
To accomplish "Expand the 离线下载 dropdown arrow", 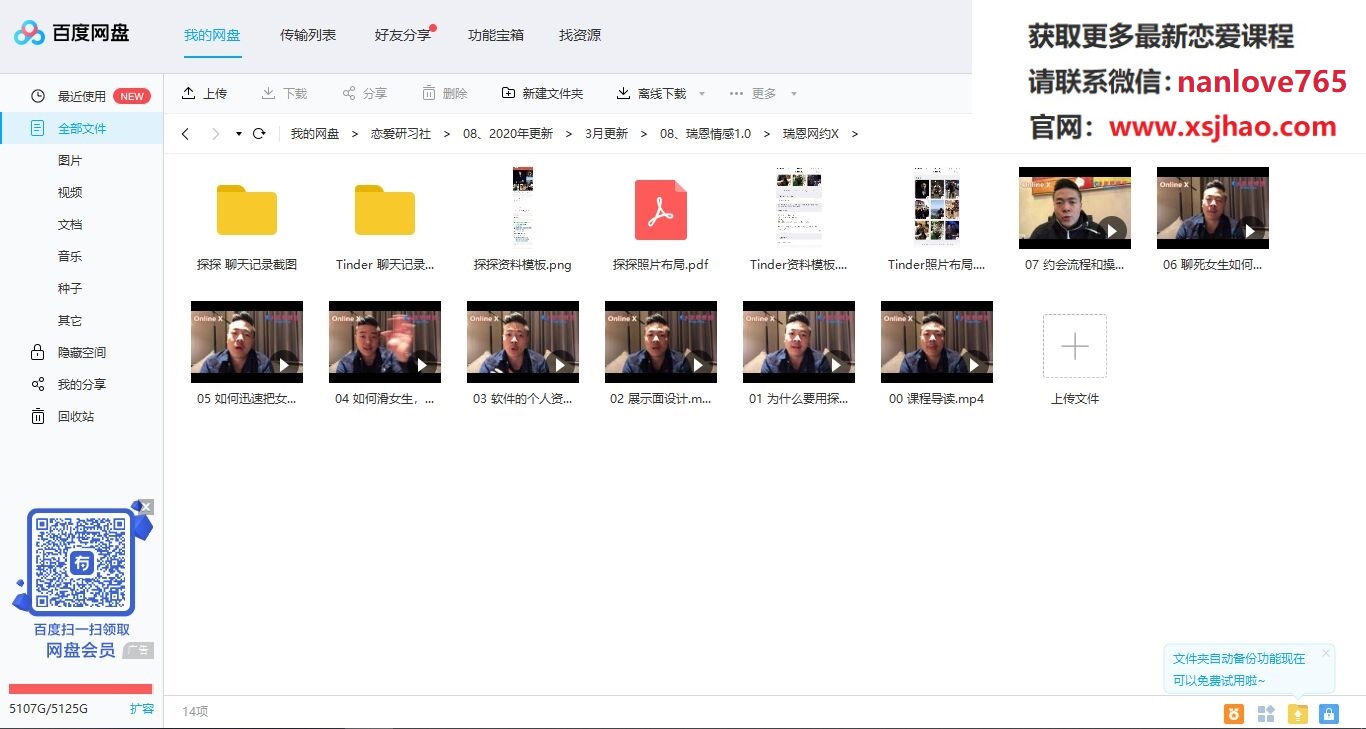I will point(702,94).
